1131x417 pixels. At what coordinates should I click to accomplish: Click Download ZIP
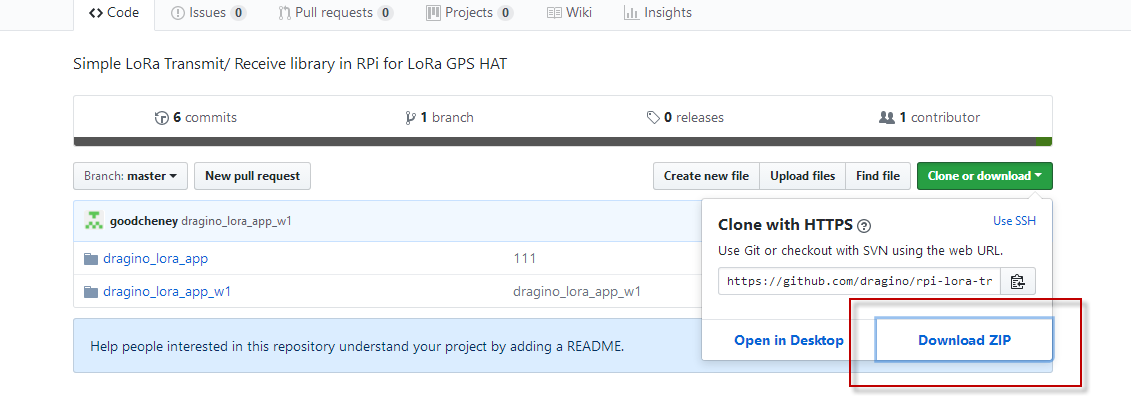(x=964, y=340)
